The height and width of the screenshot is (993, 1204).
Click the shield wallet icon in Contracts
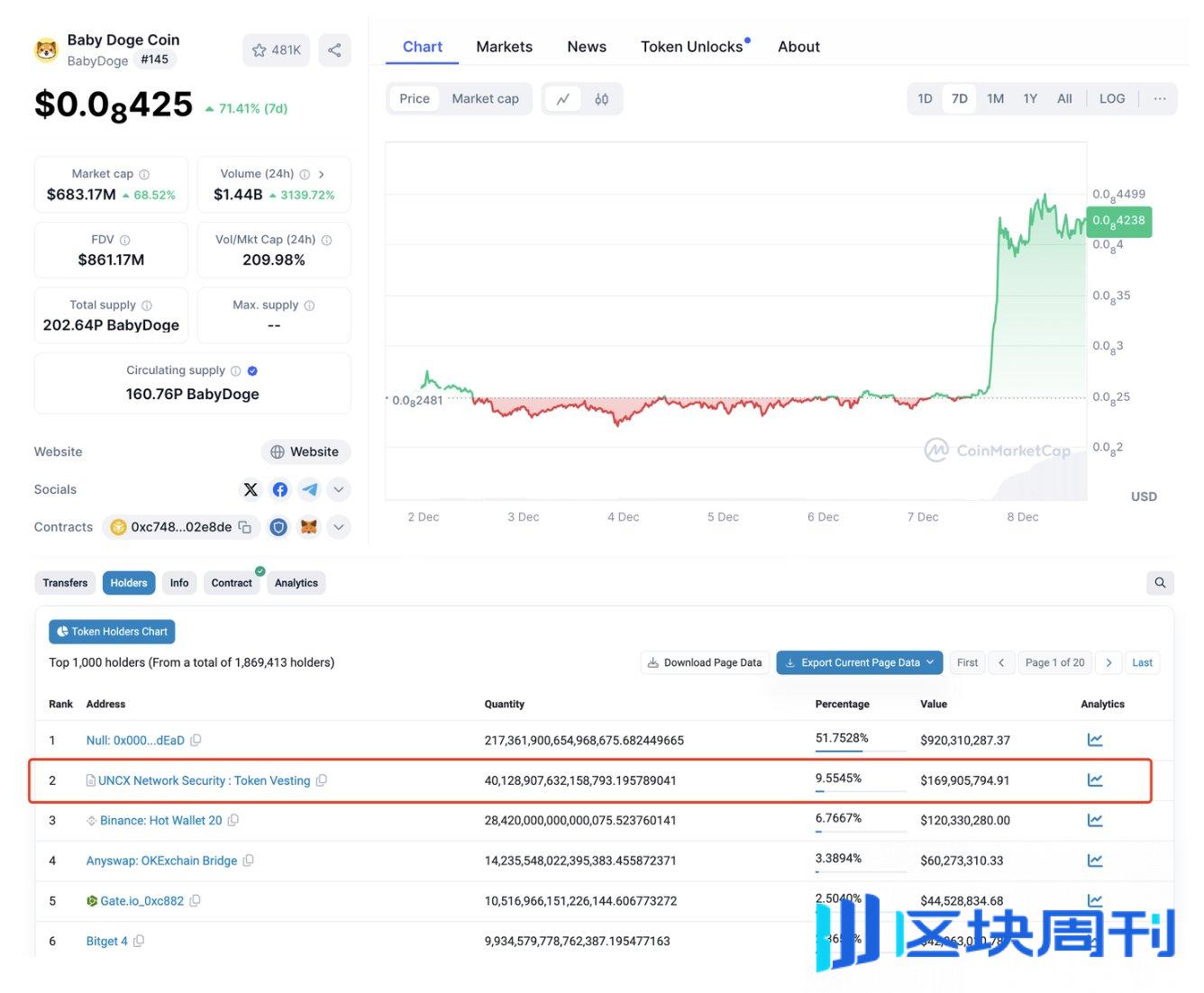point(278,527)
